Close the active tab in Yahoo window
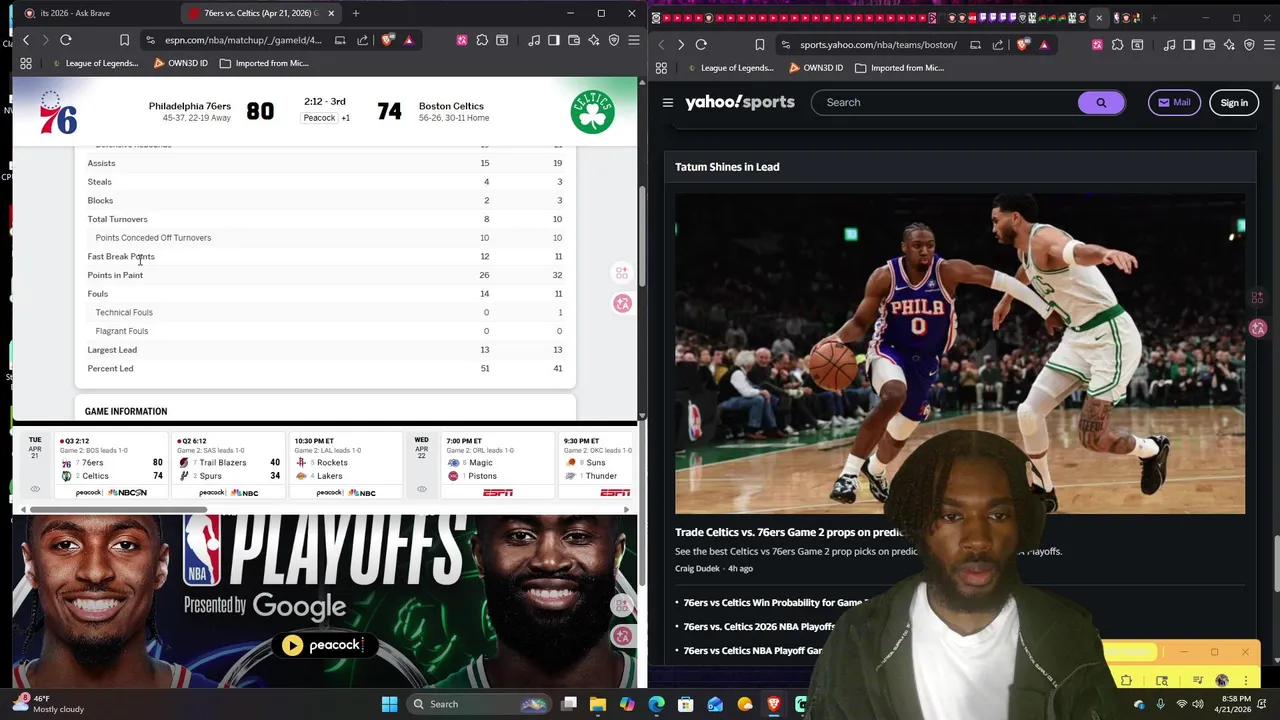The image size is (1280, 720). (1099, 18)
